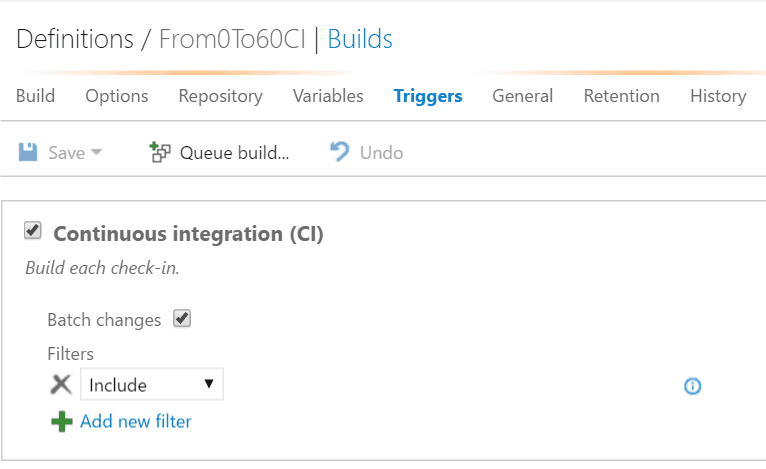Expand the Save dropdown arrow
This screenshot has width=766, height=469.
pos(97,152)
